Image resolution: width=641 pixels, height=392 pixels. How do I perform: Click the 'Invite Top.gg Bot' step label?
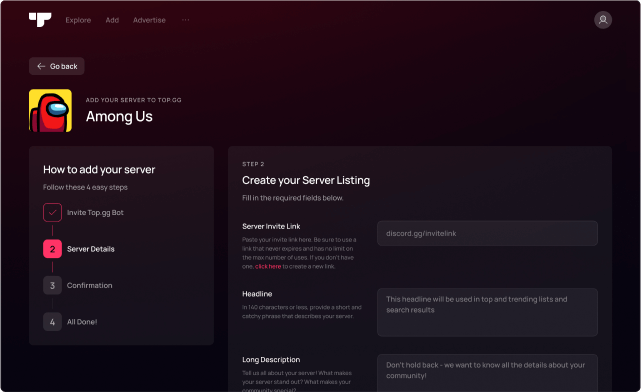95,213
